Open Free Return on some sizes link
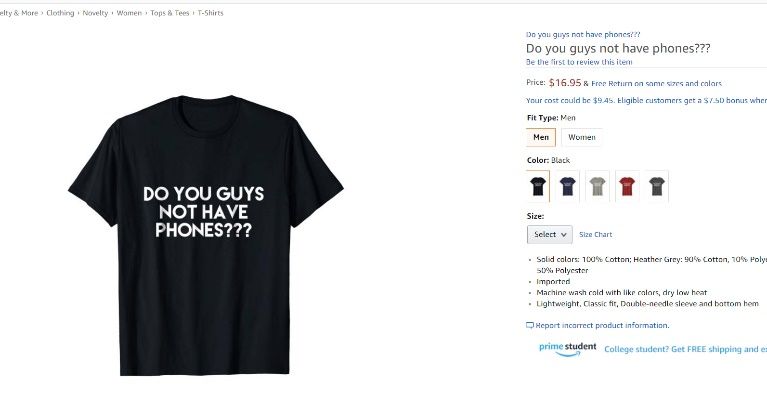 pos(656,84)
